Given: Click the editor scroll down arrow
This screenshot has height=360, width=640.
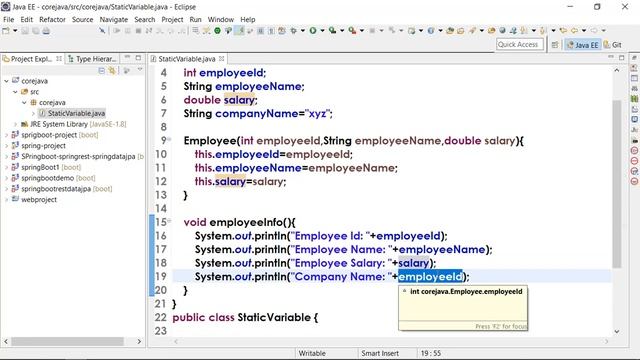Looking at the screenshot, I should coord(617,331).
